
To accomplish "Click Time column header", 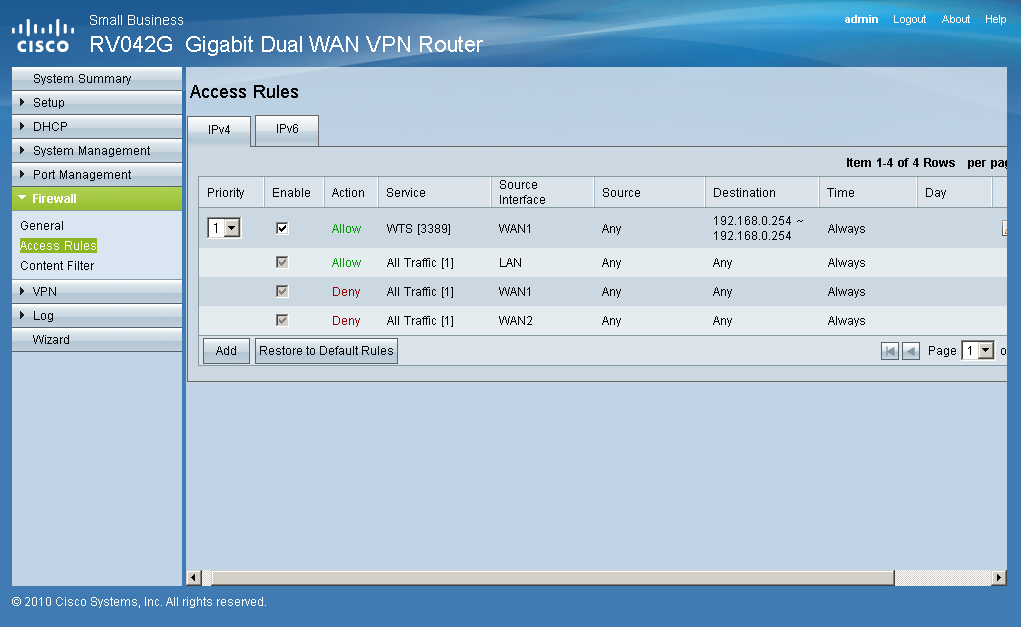I will click(x=867, y=192).
